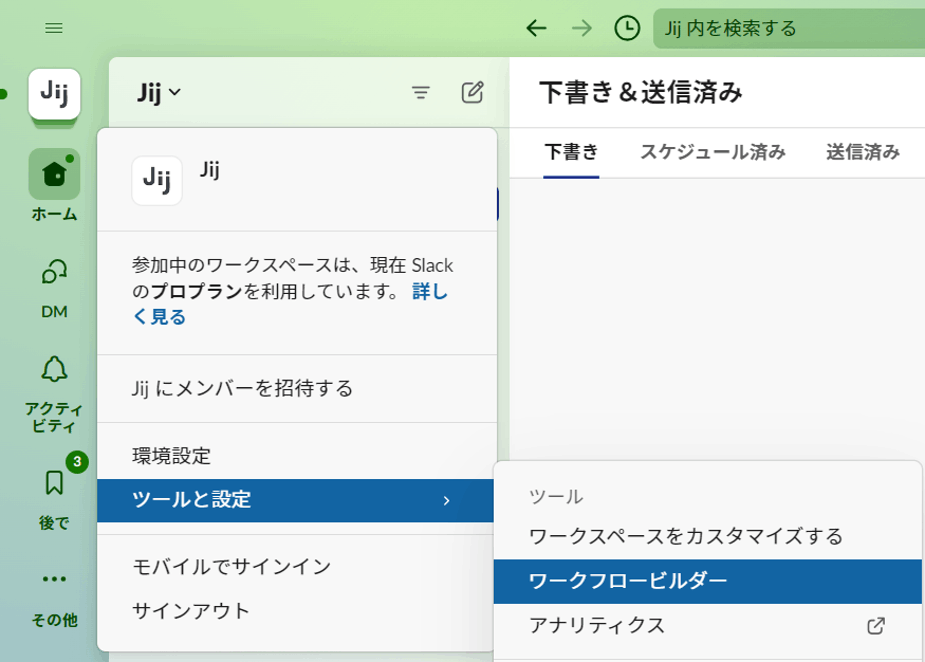Click the filter icon beside Jij header
The height and width of the screenshot is (662, 925).
pos(421,93)
